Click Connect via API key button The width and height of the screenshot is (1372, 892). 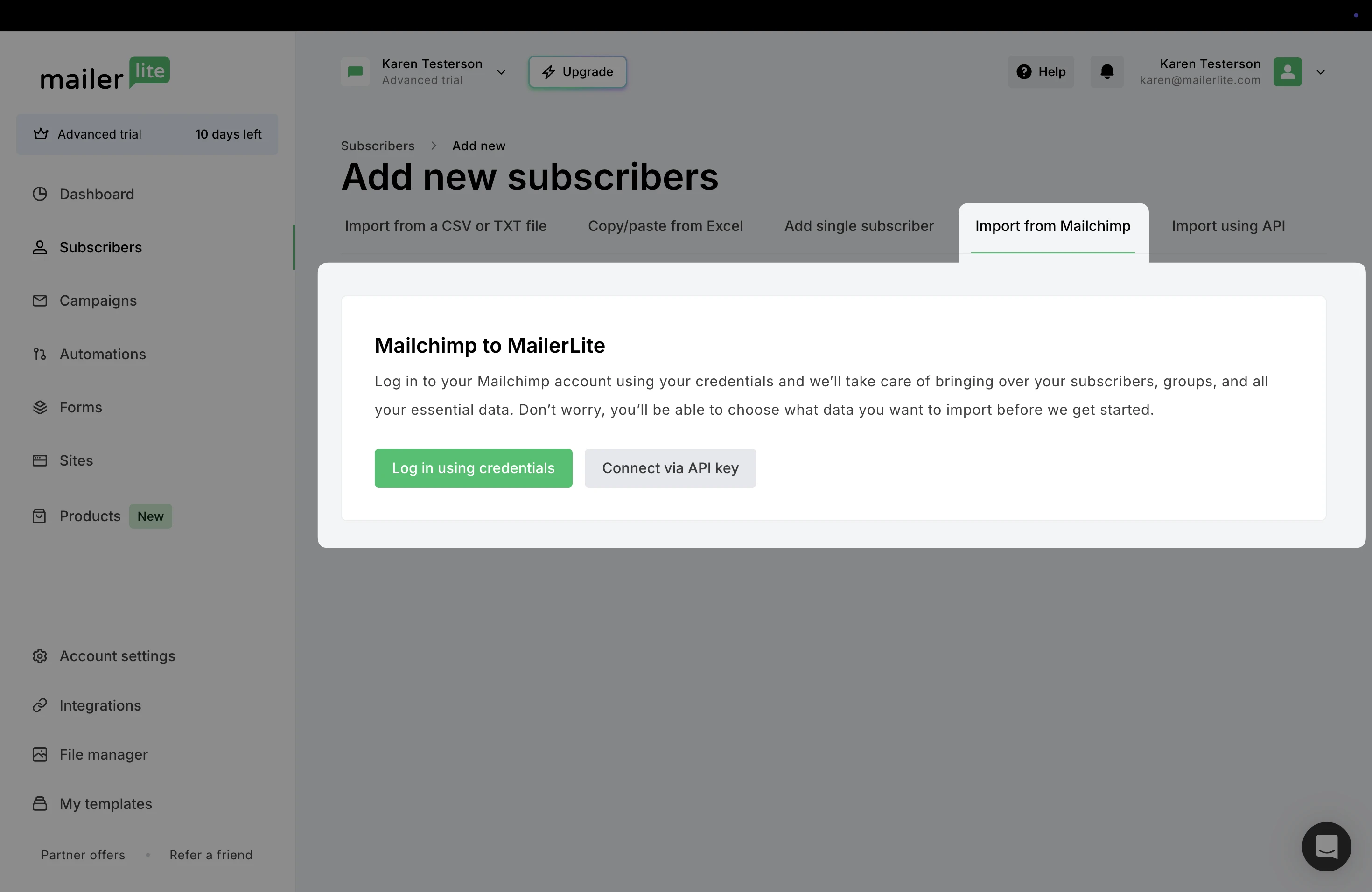click(670, 468)
